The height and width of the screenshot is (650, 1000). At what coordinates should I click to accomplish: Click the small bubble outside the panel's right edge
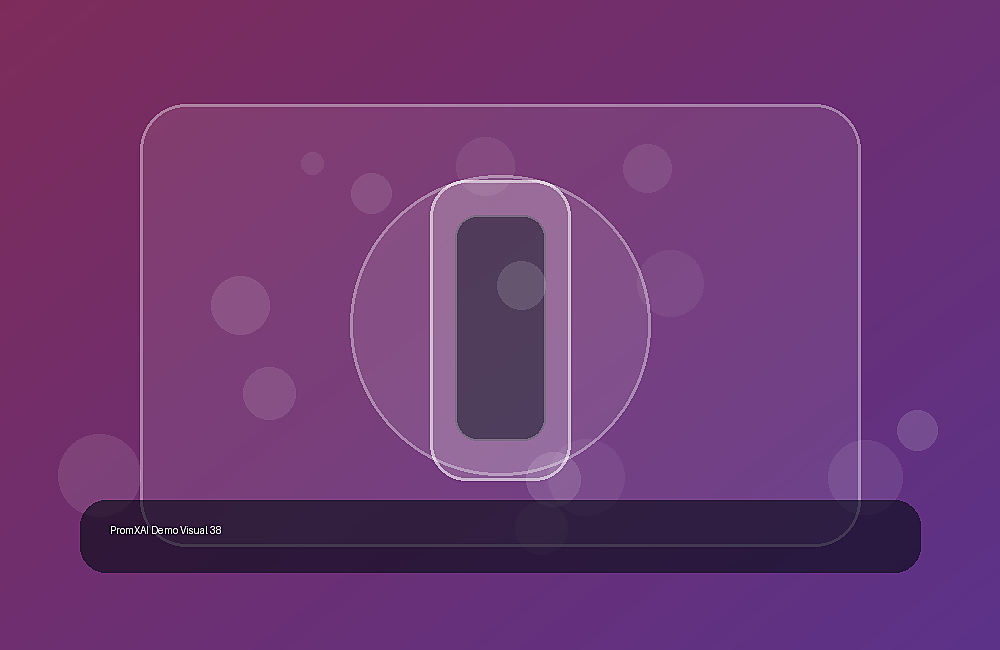click(917, 431)
